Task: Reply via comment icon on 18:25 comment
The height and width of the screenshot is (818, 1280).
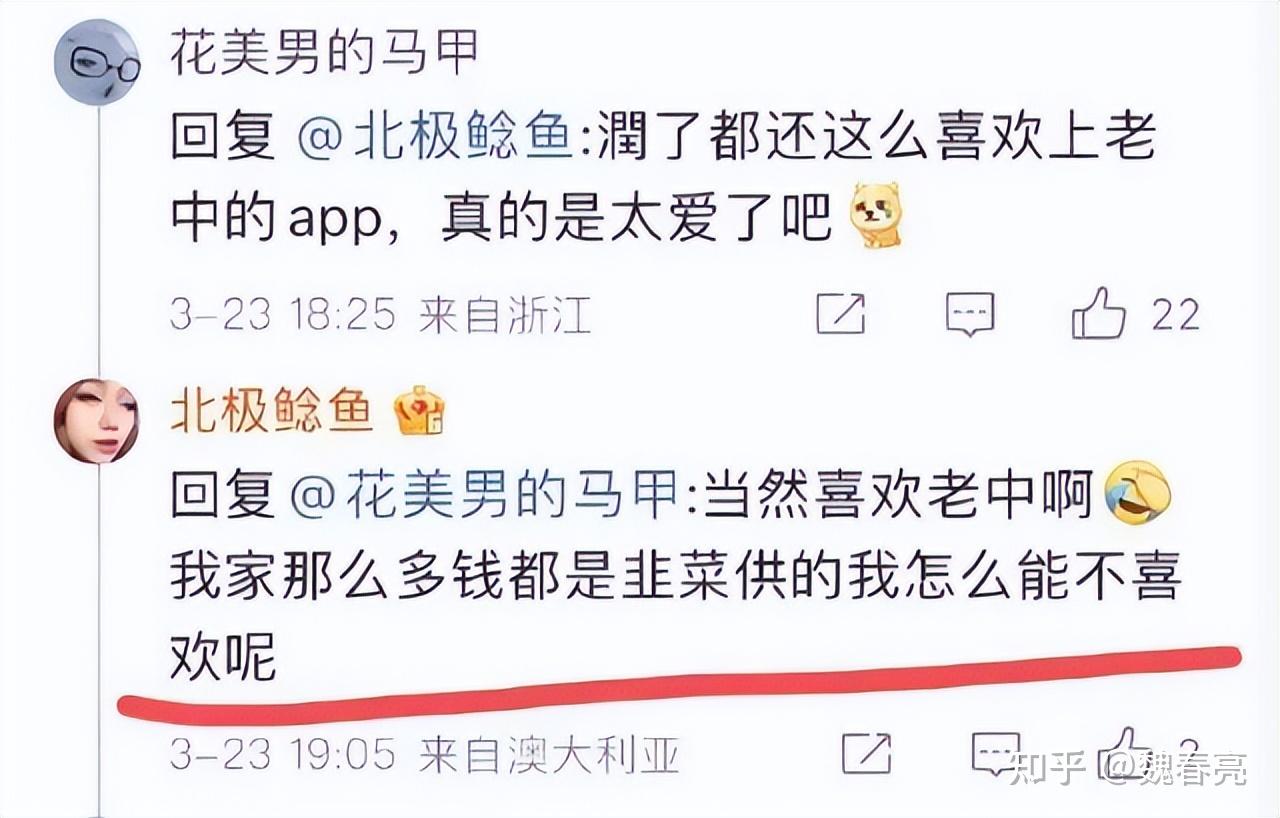Action: pyautogui.click(x=970, y=314)
